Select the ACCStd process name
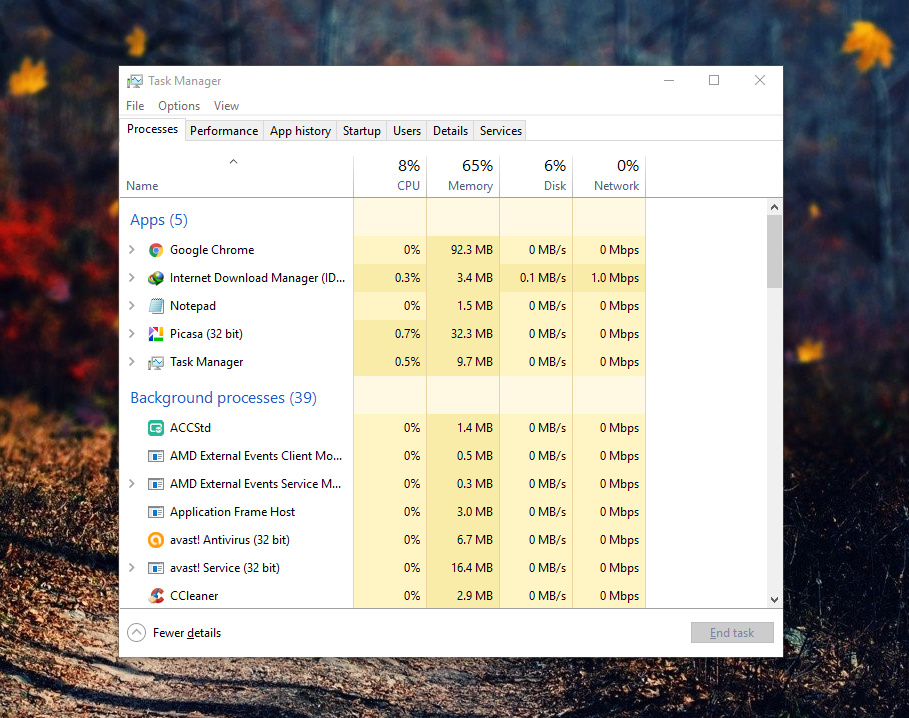The image size is (909, 718). coord(191,428)
